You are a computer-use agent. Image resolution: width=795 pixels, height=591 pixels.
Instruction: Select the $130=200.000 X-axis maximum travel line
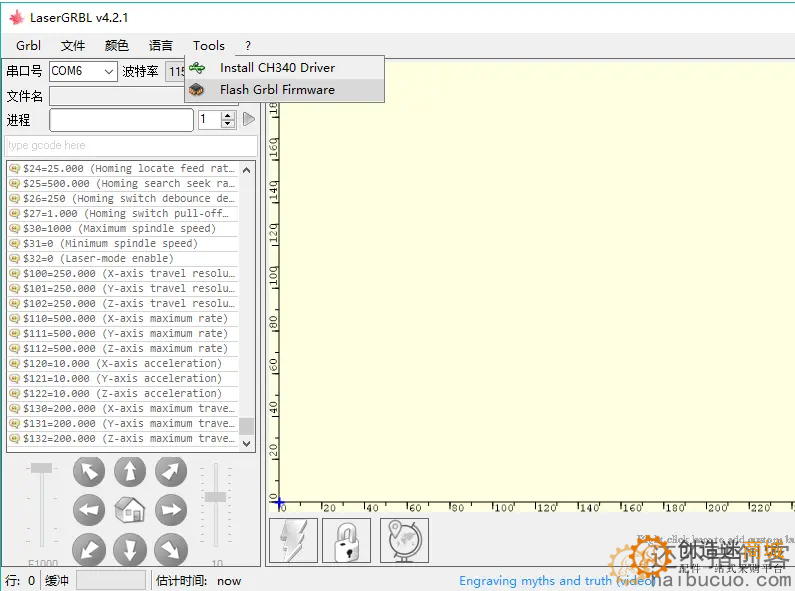[x=123, y=409]
